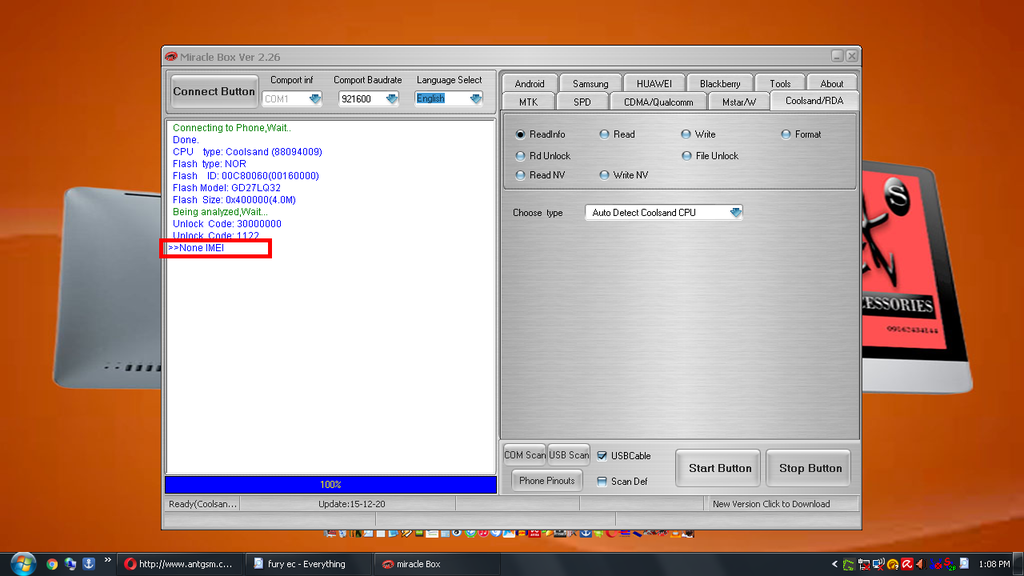Switch to the Opera antgsm taskbar window
Image resolution: width=1024 pixels, height=576 pixels.
[180, 564]
